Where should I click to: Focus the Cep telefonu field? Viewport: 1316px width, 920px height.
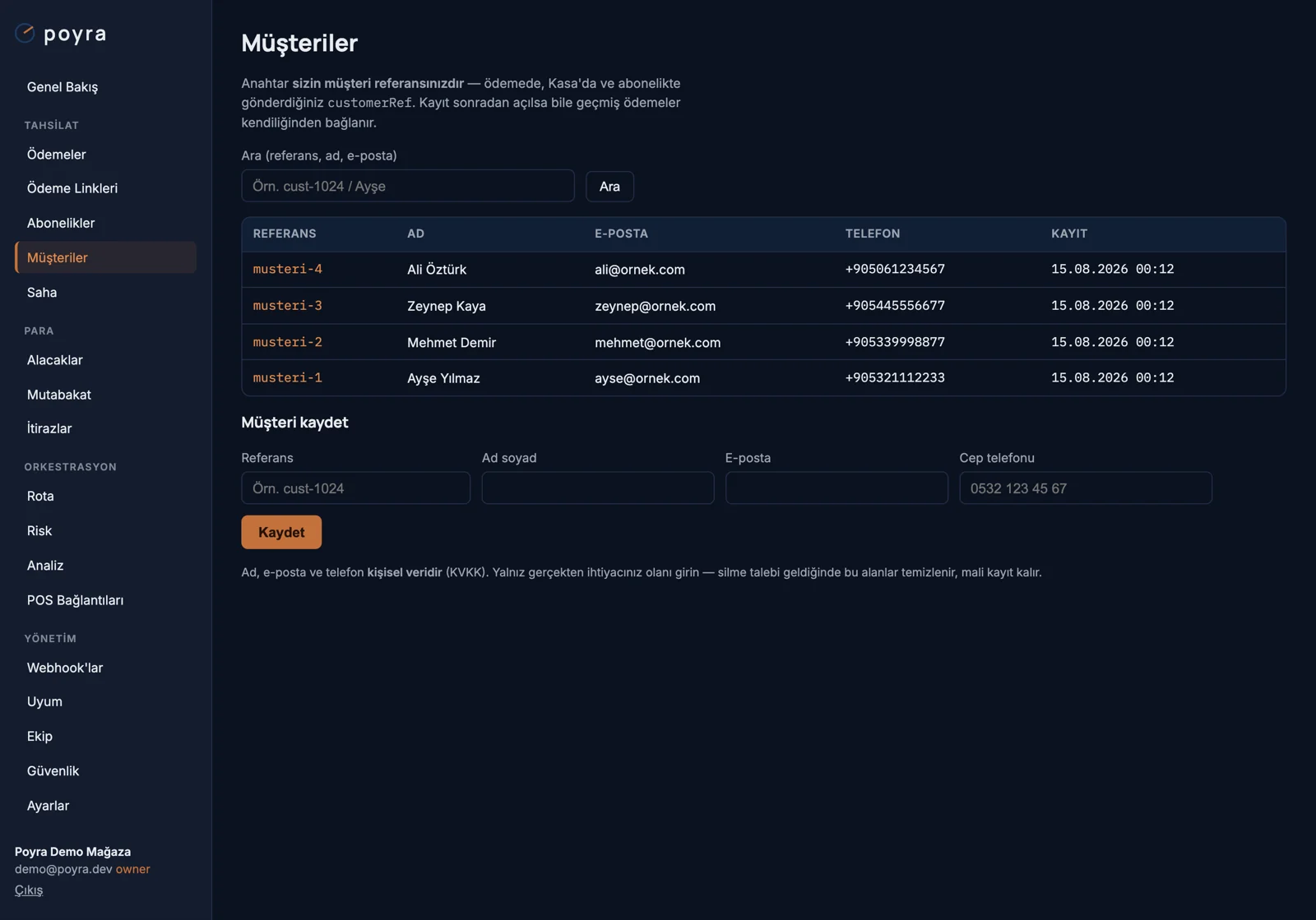click(1086, 488)
